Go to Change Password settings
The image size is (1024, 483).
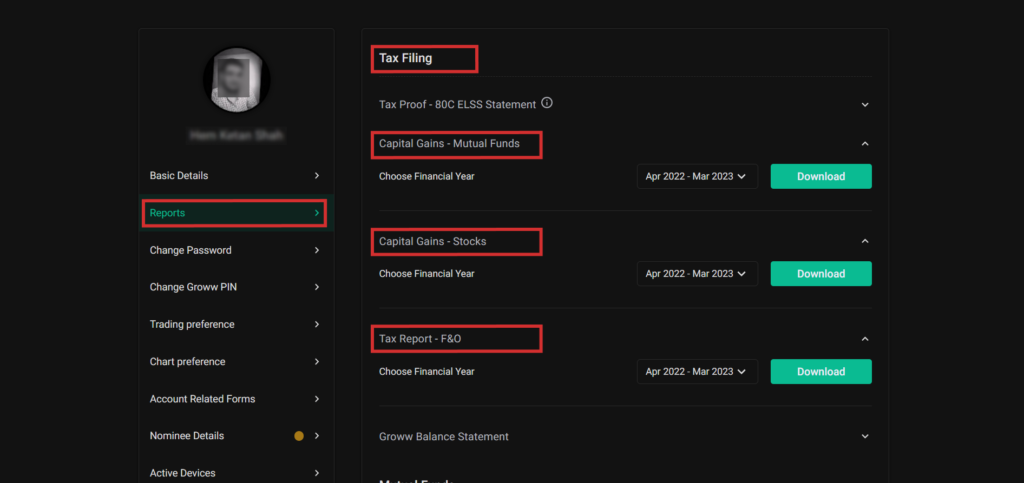[234, 250]
